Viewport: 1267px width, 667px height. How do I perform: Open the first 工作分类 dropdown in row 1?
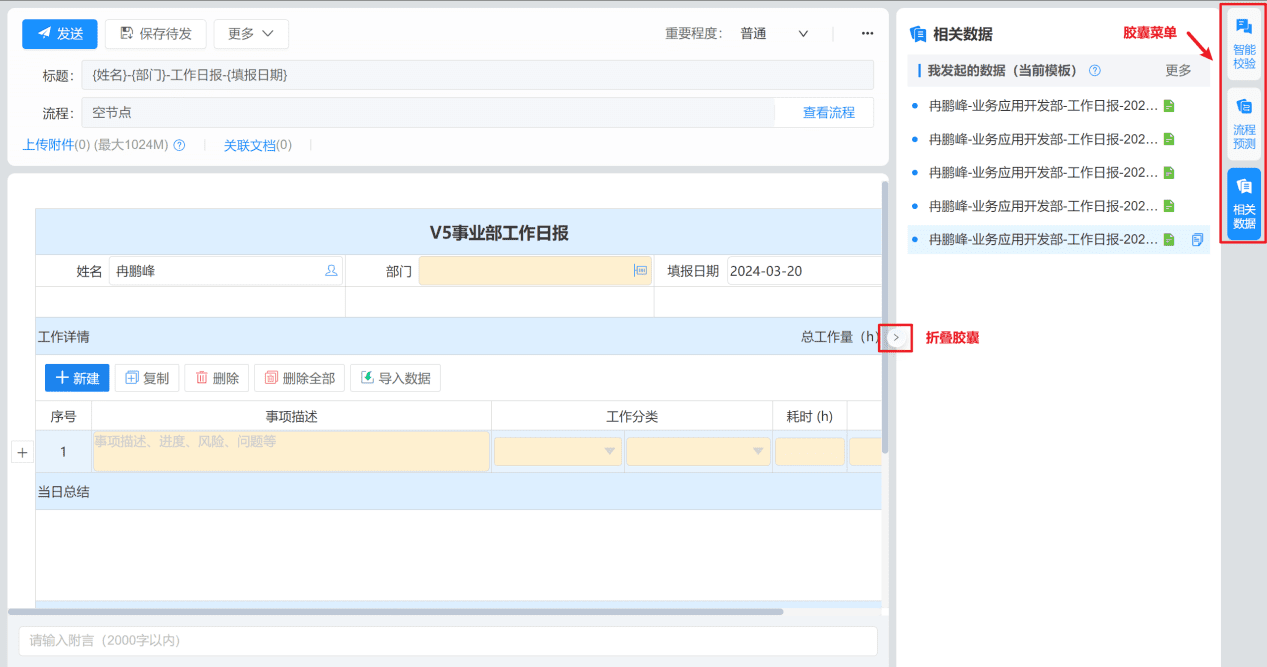coord(558,451)
